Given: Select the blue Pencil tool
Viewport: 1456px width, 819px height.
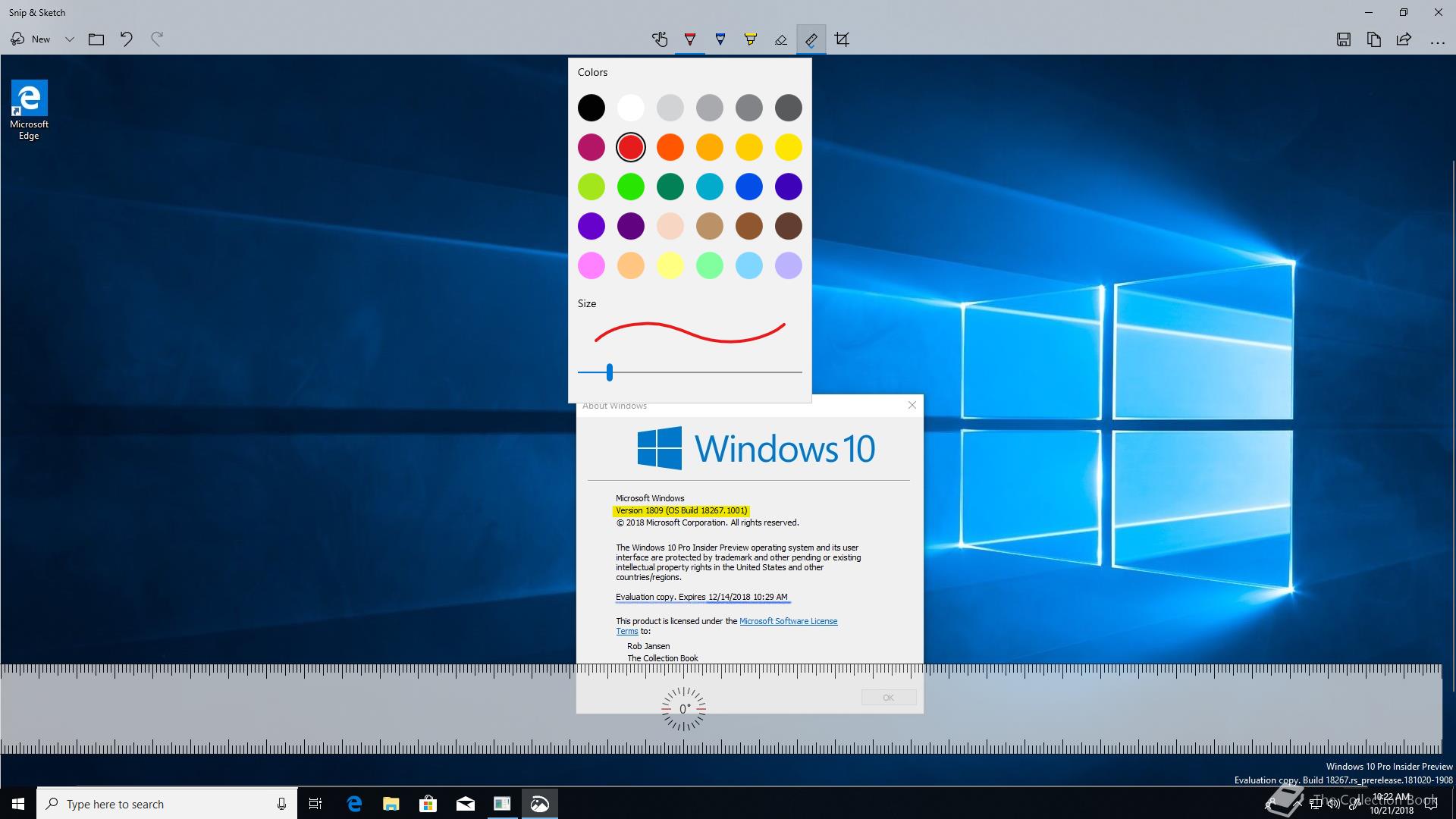Looking at the screenshot, I should click(720, 39).
